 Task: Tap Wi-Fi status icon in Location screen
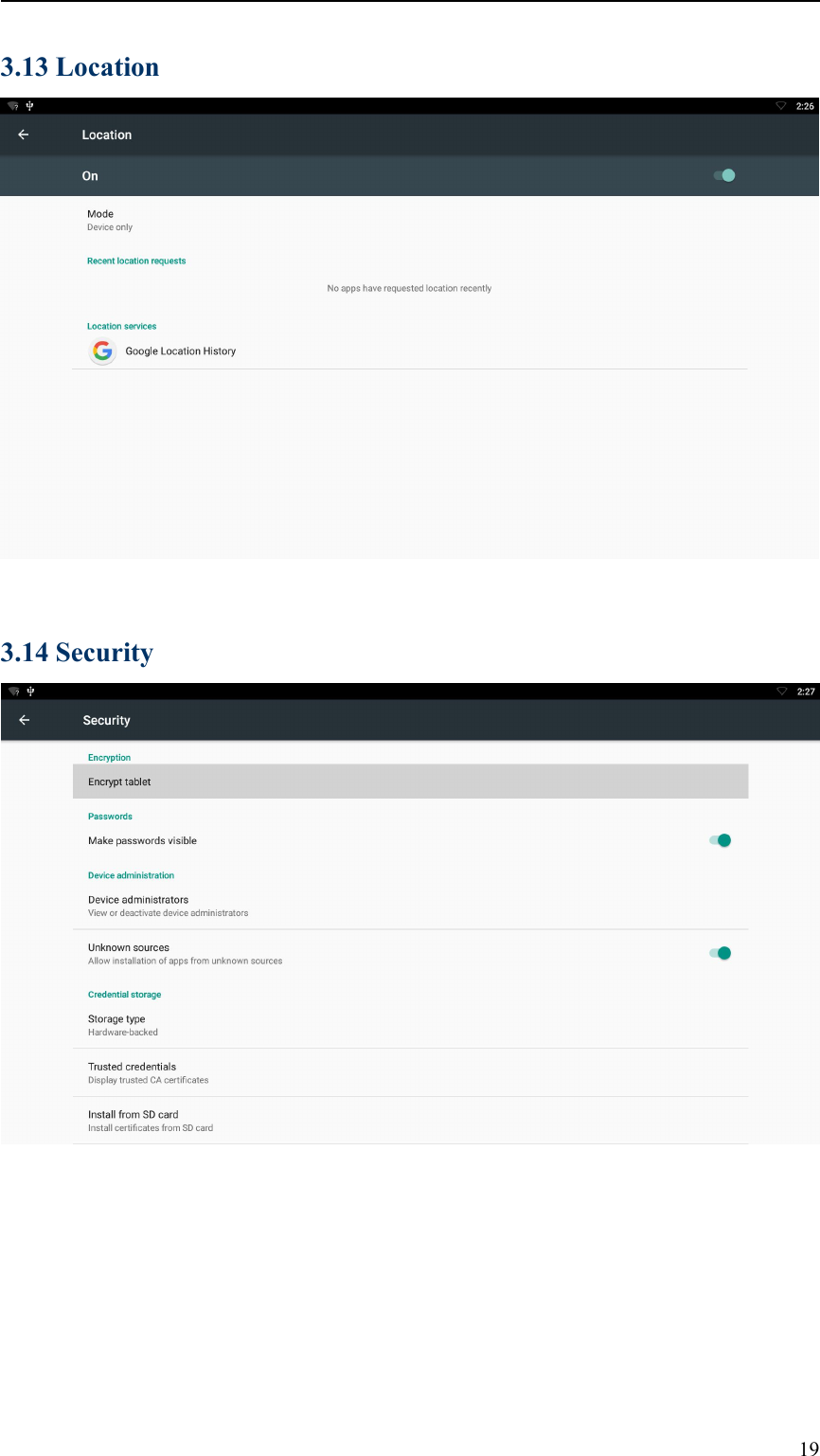tap(13, 106)
